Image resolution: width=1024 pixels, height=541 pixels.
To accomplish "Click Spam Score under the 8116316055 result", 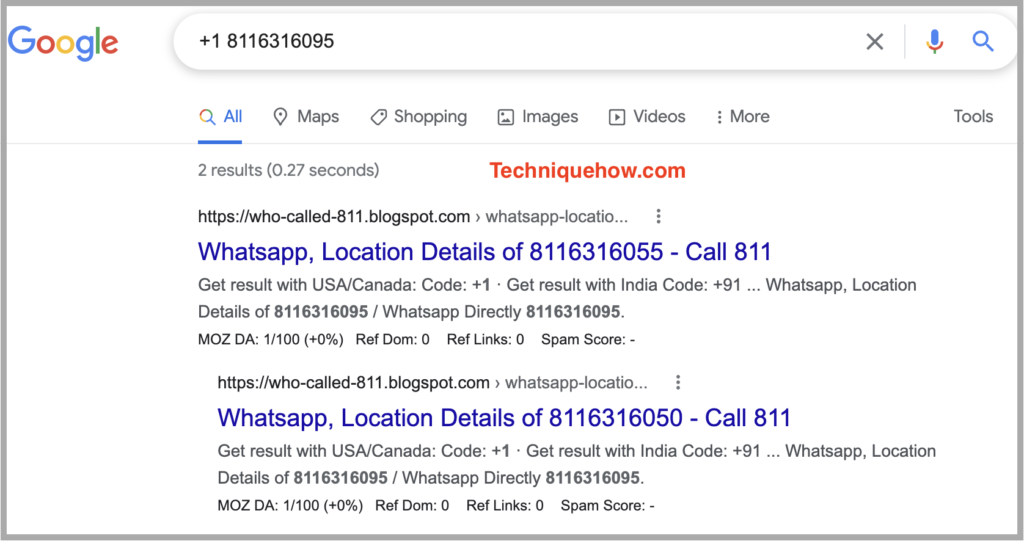I will click(x=588, y=339).
